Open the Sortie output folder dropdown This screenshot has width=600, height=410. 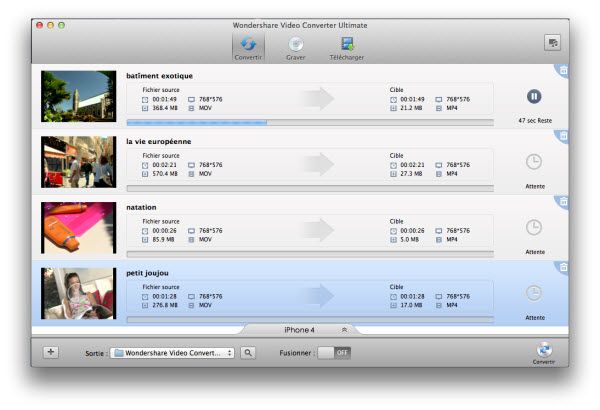172,353
